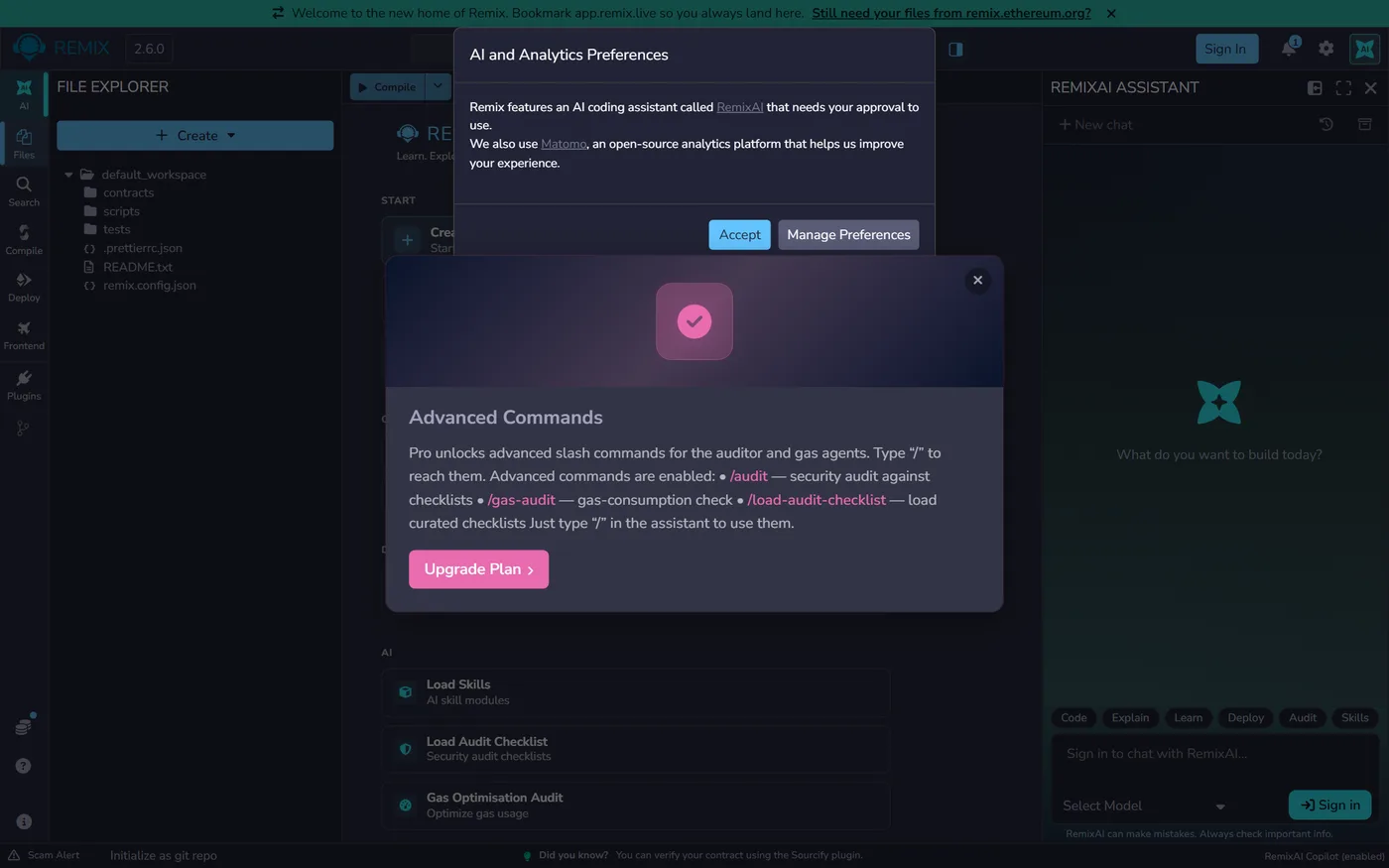Open the info icon in sidebar
Screen dimensions: 1389x868
(x=24, y=821)
